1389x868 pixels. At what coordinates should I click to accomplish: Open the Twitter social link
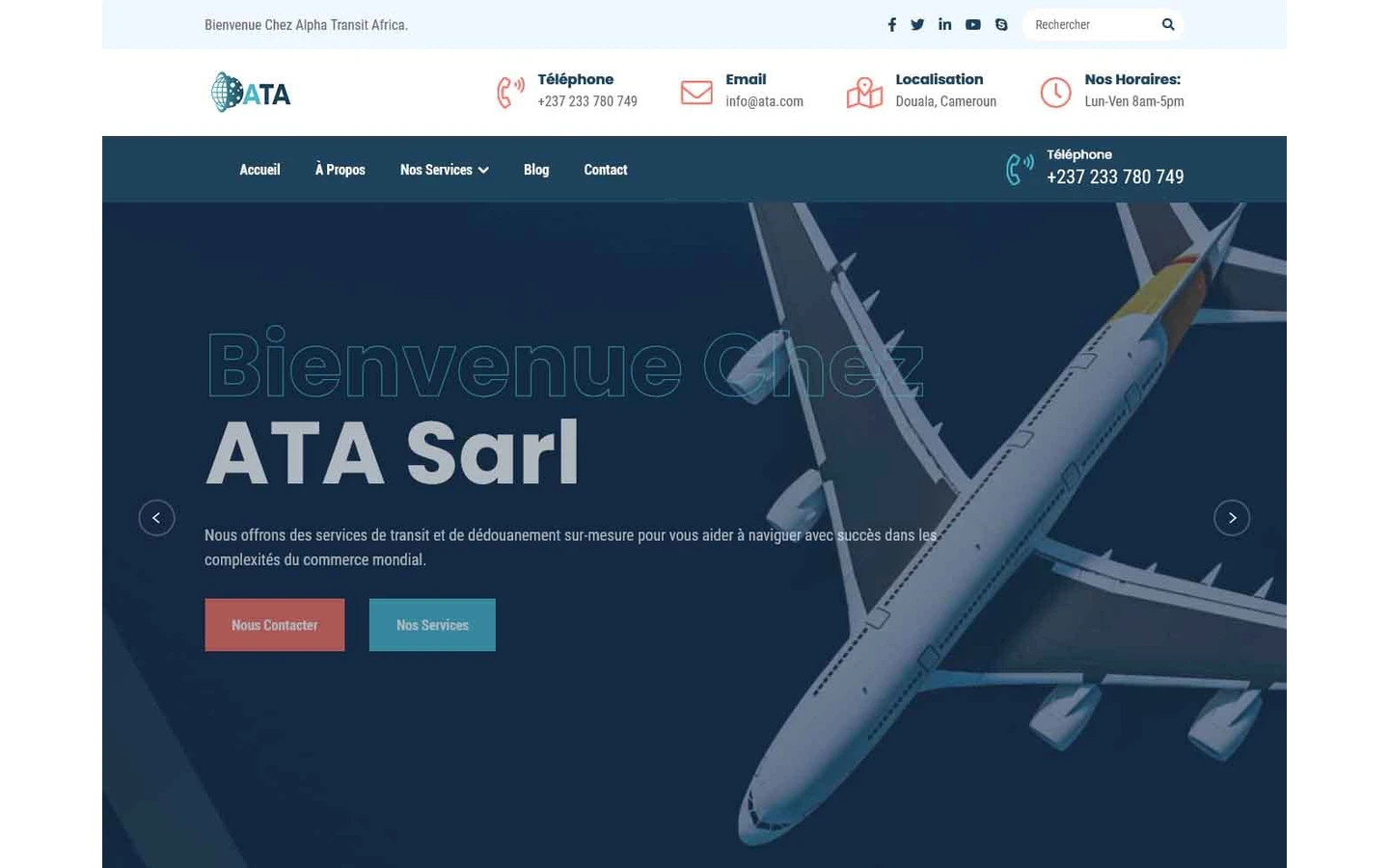(917, 25)
